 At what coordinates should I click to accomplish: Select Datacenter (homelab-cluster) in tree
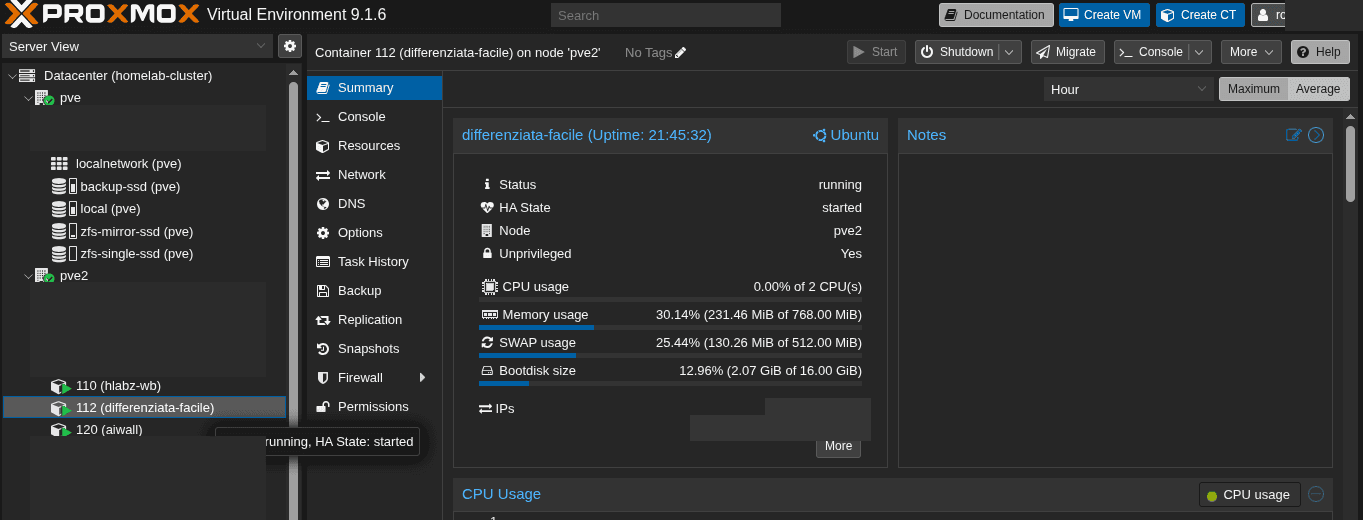[x=128, y=76]
